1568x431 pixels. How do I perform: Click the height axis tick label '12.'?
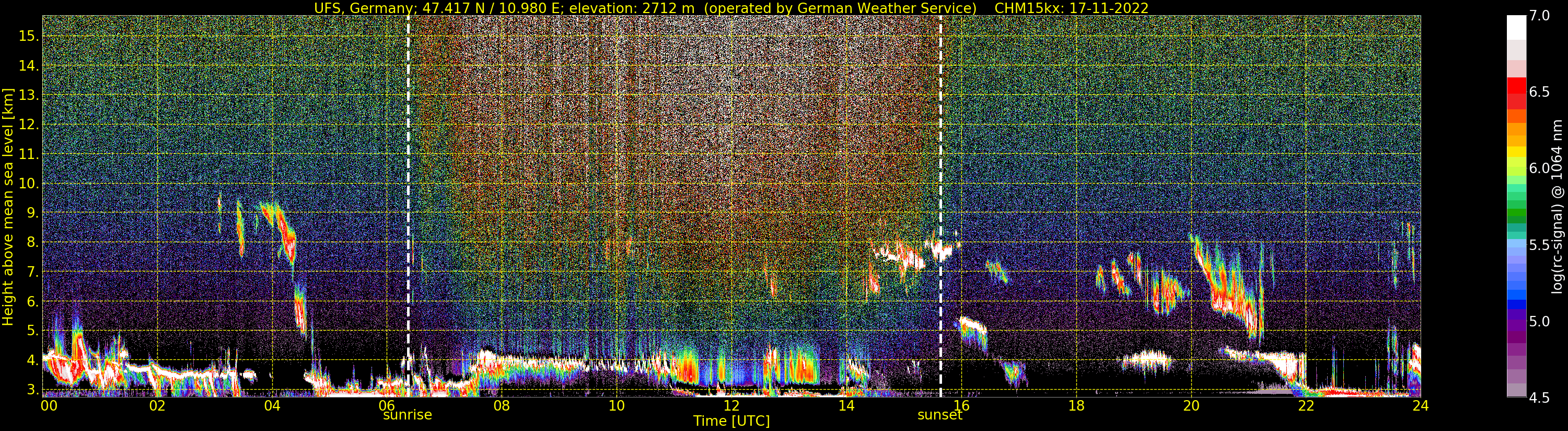[x=29, y=124]
